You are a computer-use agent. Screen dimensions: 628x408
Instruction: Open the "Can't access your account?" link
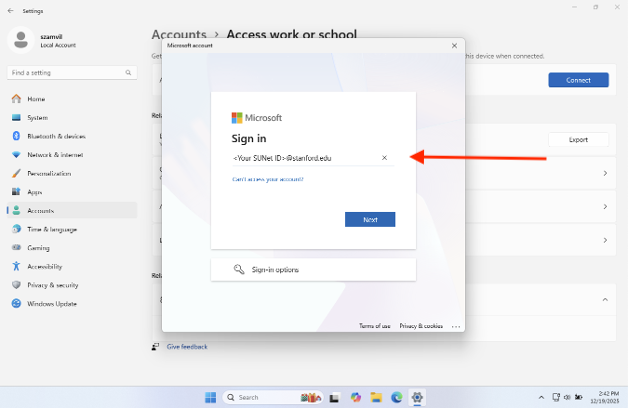coord(267,179)
